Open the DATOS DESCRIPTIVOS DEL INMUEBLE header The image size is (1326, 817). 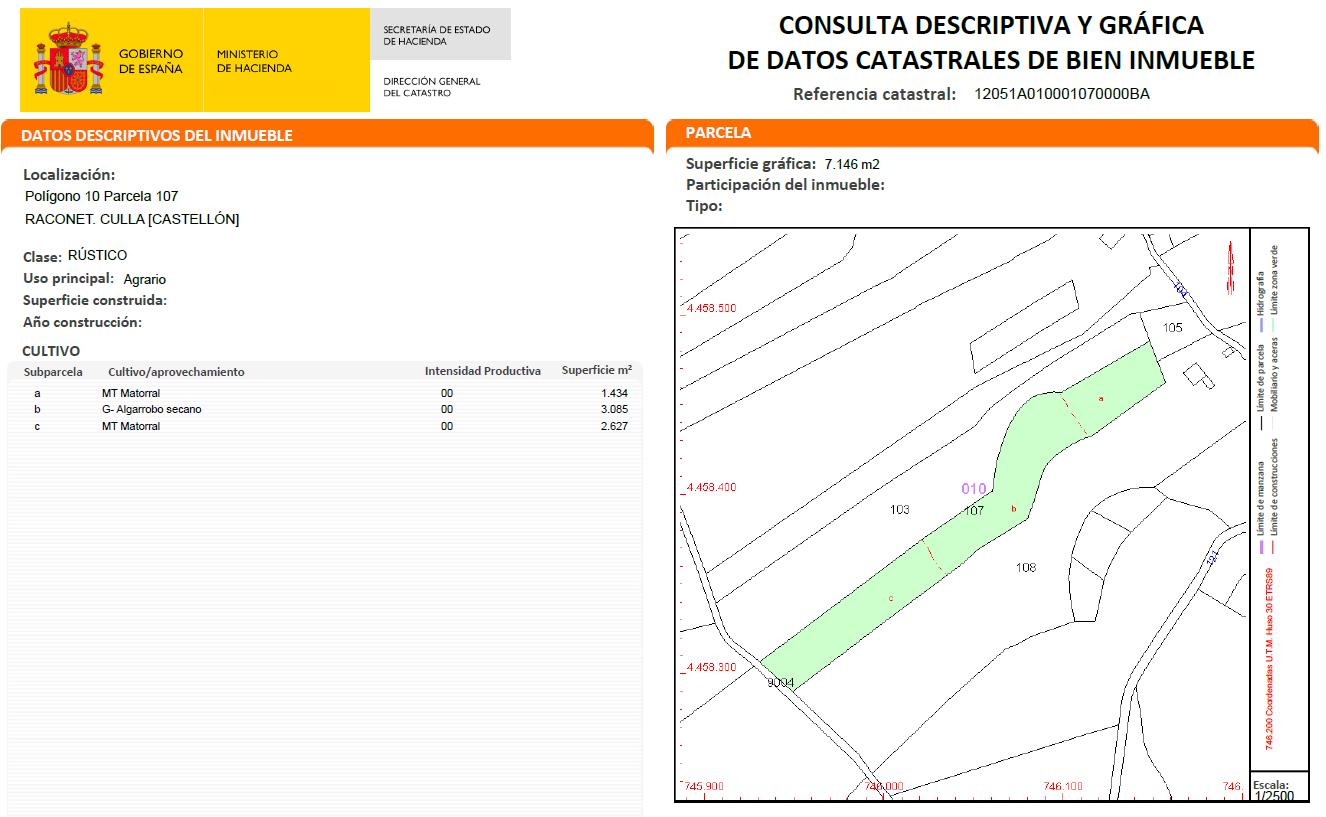(x=326, y=135)
